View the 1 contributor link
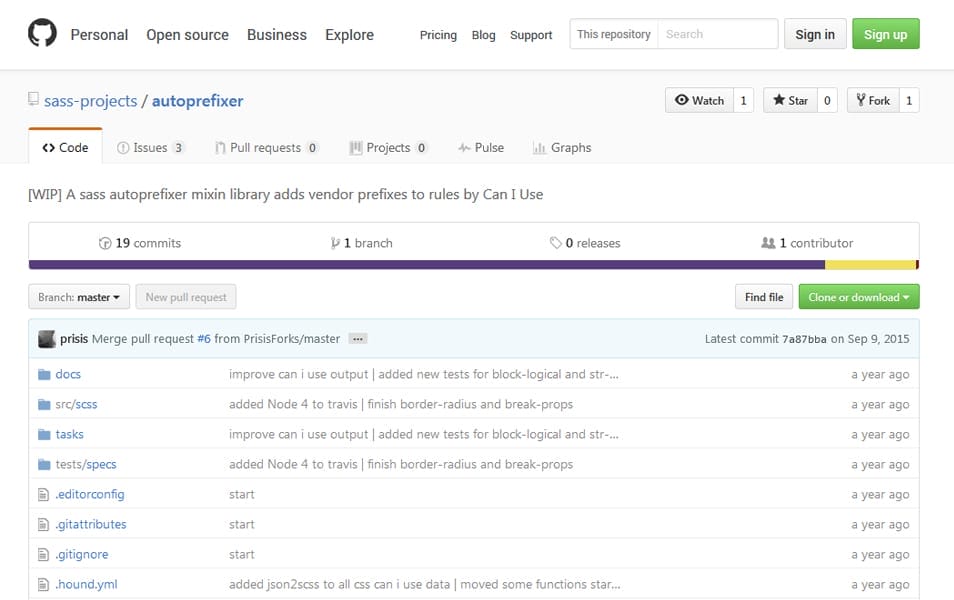Viewport: 954px width, 600px height. [807, 243]
